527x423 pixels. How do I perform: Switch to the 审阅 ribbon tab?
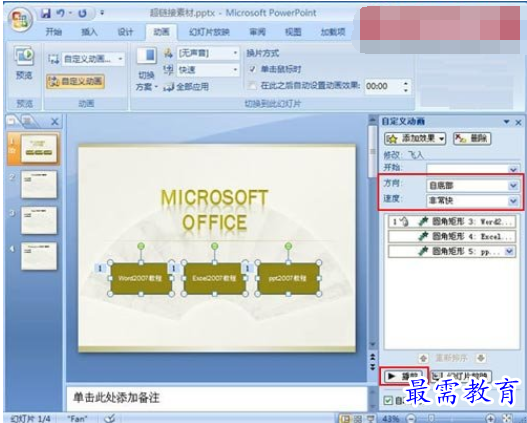257,32
